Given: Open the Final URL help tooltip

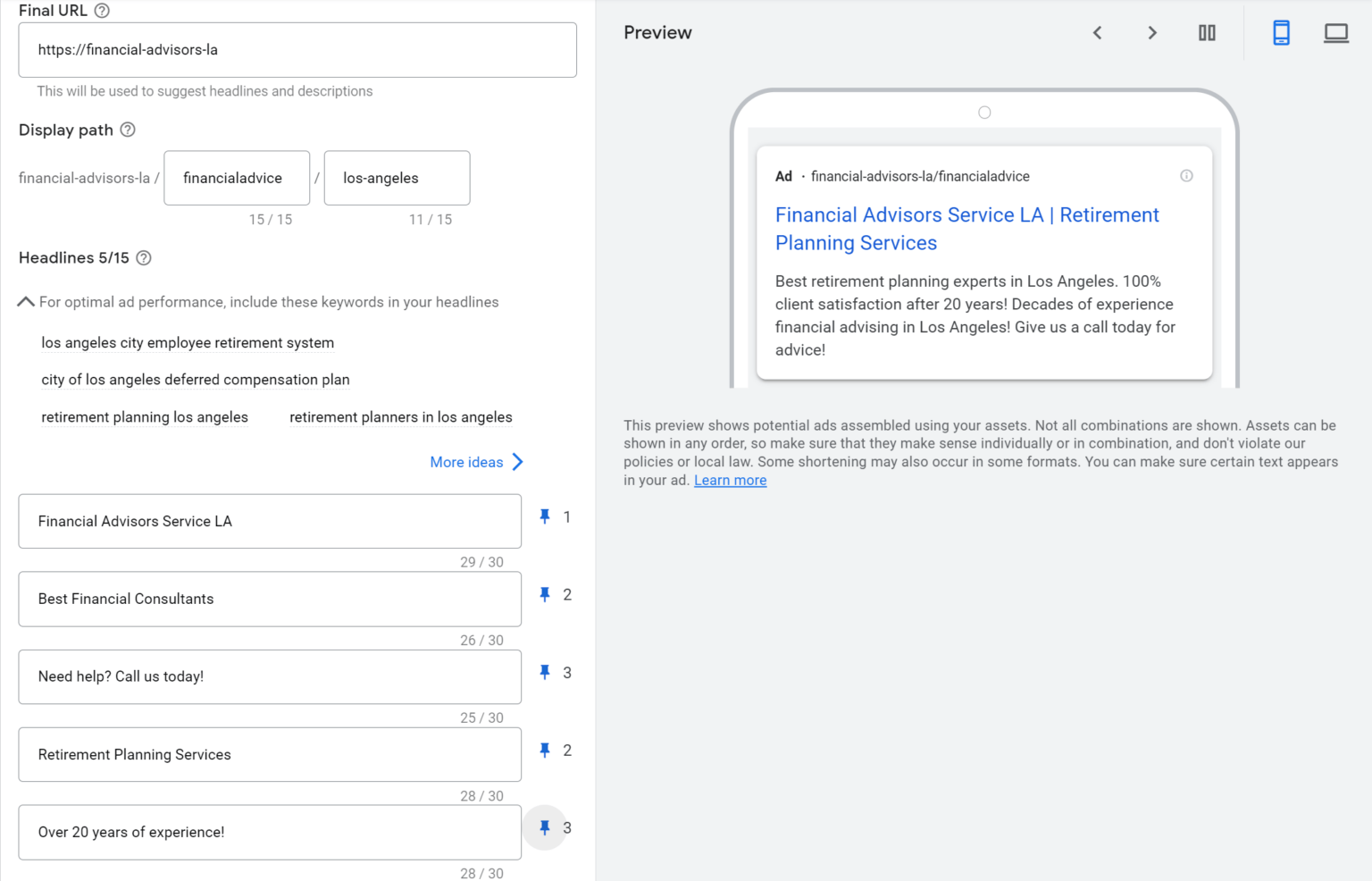Looking at the screenshot, I should point(101,10).
